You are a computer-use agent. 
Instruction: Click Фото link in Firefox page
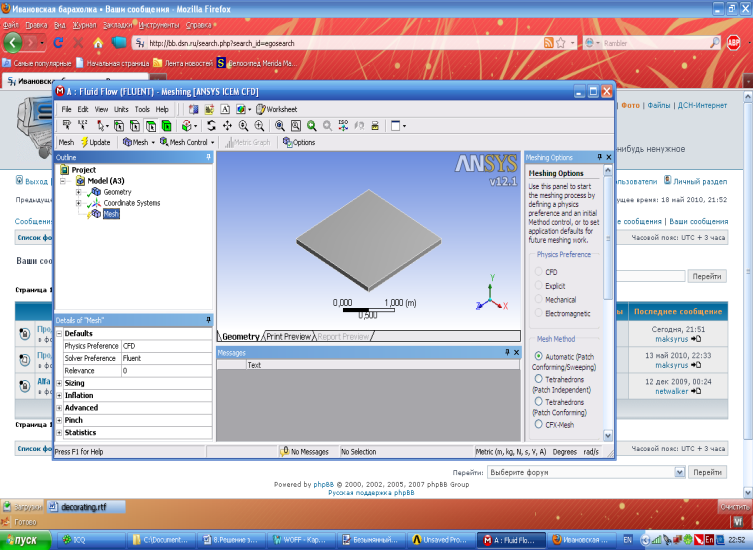click(630, 105)
